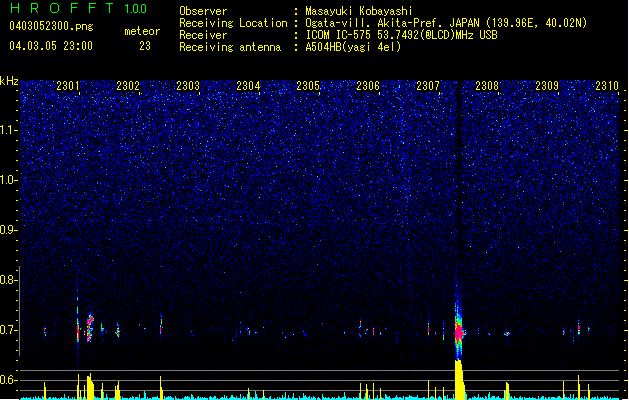Click the 0.8 frequency axis label
The height and width of the screenshot is (400, 629).
(x=8, y=280)
